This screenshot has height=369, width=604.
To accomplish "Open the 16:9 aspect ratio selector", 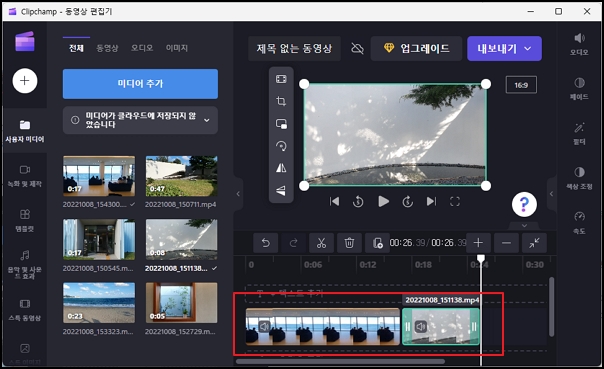I will coord(521,85).
